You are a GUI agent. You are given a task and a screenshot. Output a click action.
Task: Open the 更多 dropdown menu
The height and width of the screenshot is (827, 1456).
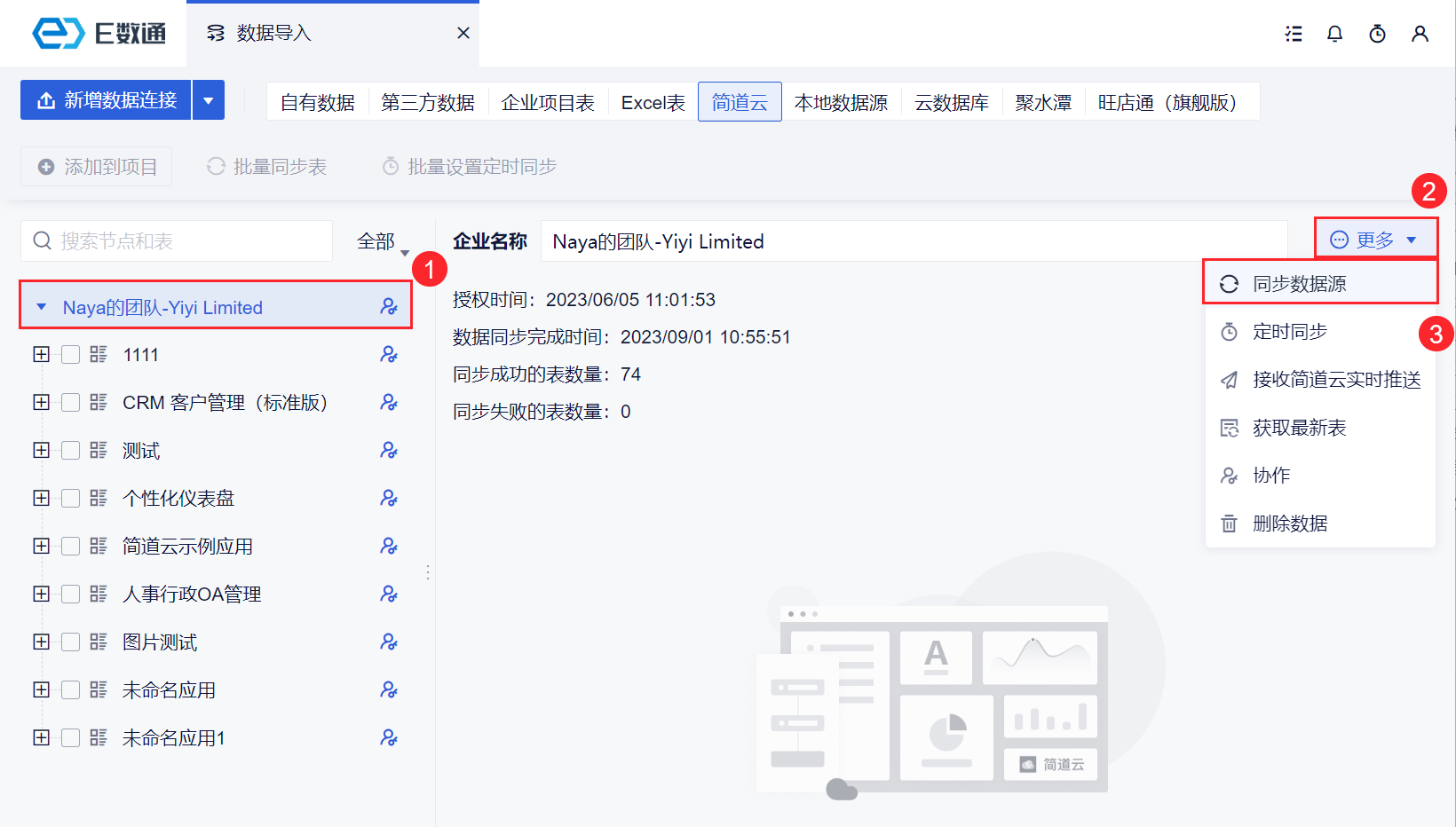pos(1375,240)
